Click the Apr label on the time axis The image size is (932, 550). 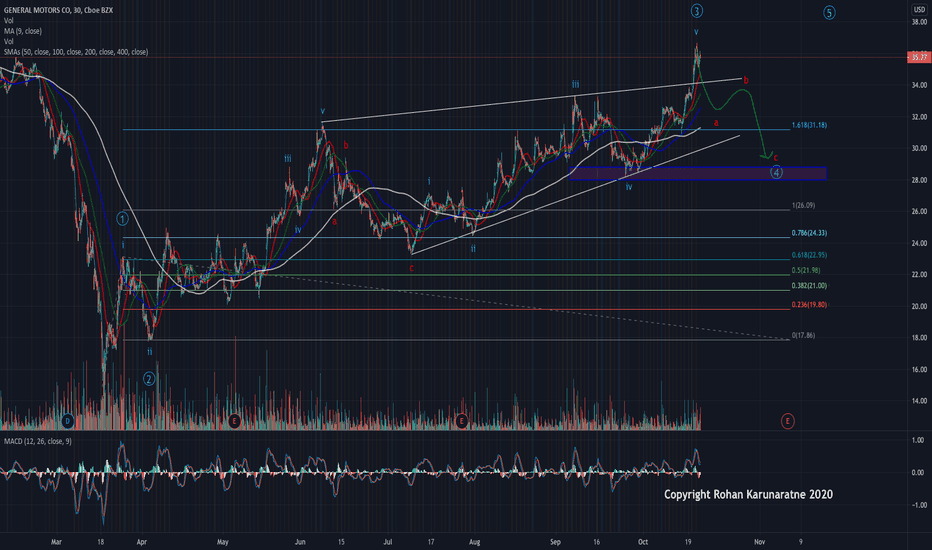pyautogui.click(x=141, y=542)
